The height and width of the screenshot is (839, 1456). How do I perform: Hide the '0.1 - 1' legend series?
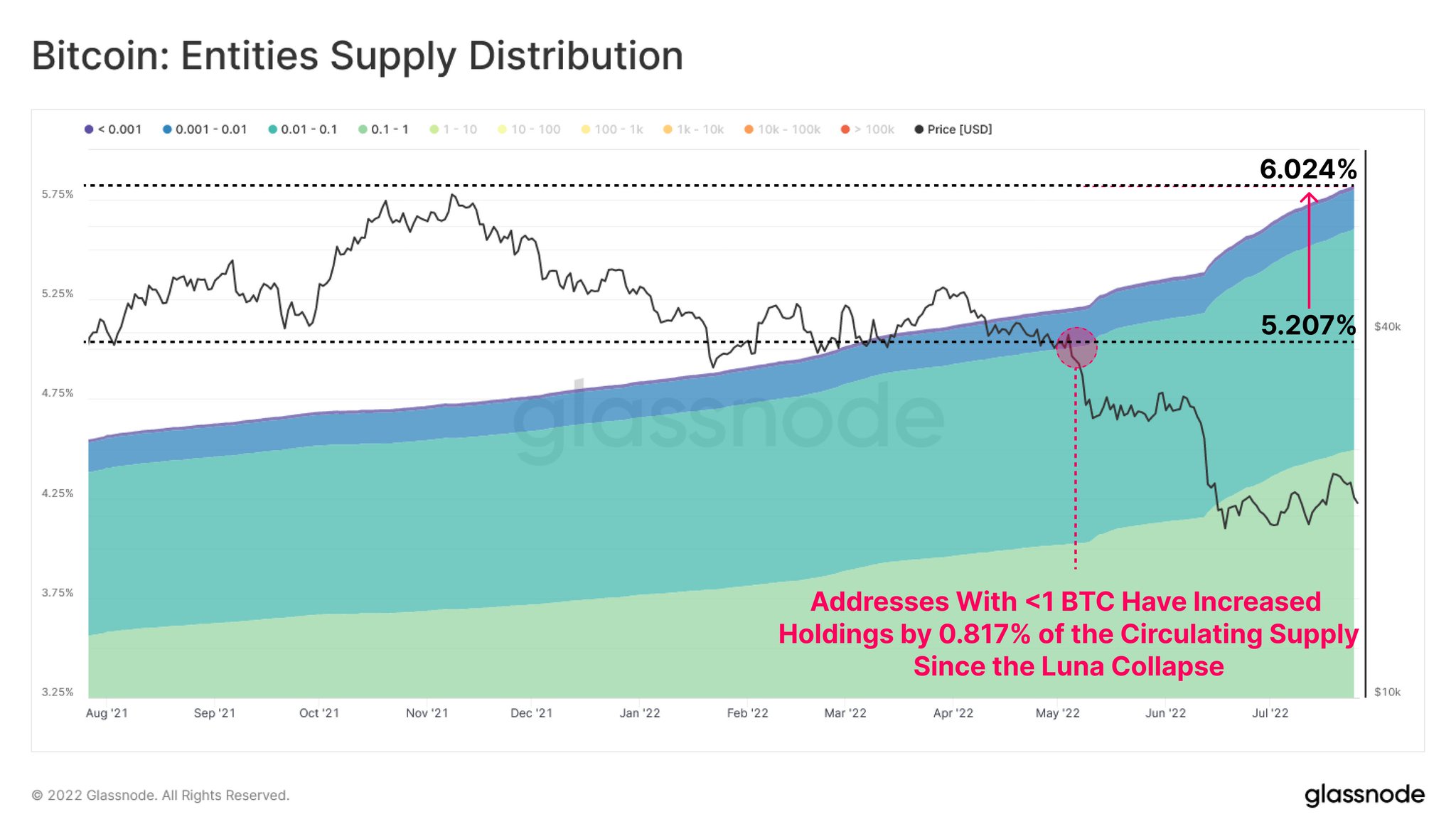(383, 129)
